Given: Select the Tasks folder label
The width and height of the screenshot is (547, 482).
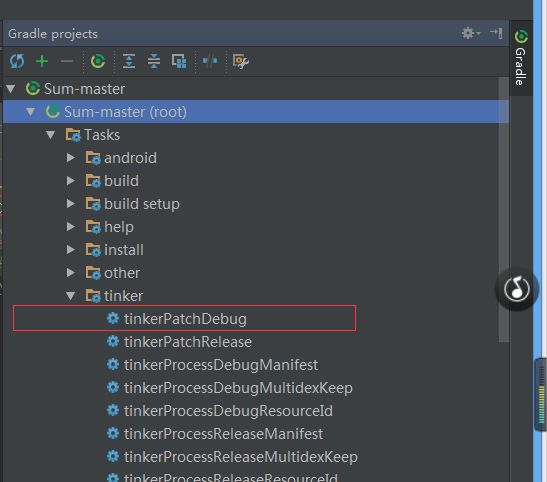Looking at the screenshot, I should click(102, 135).
